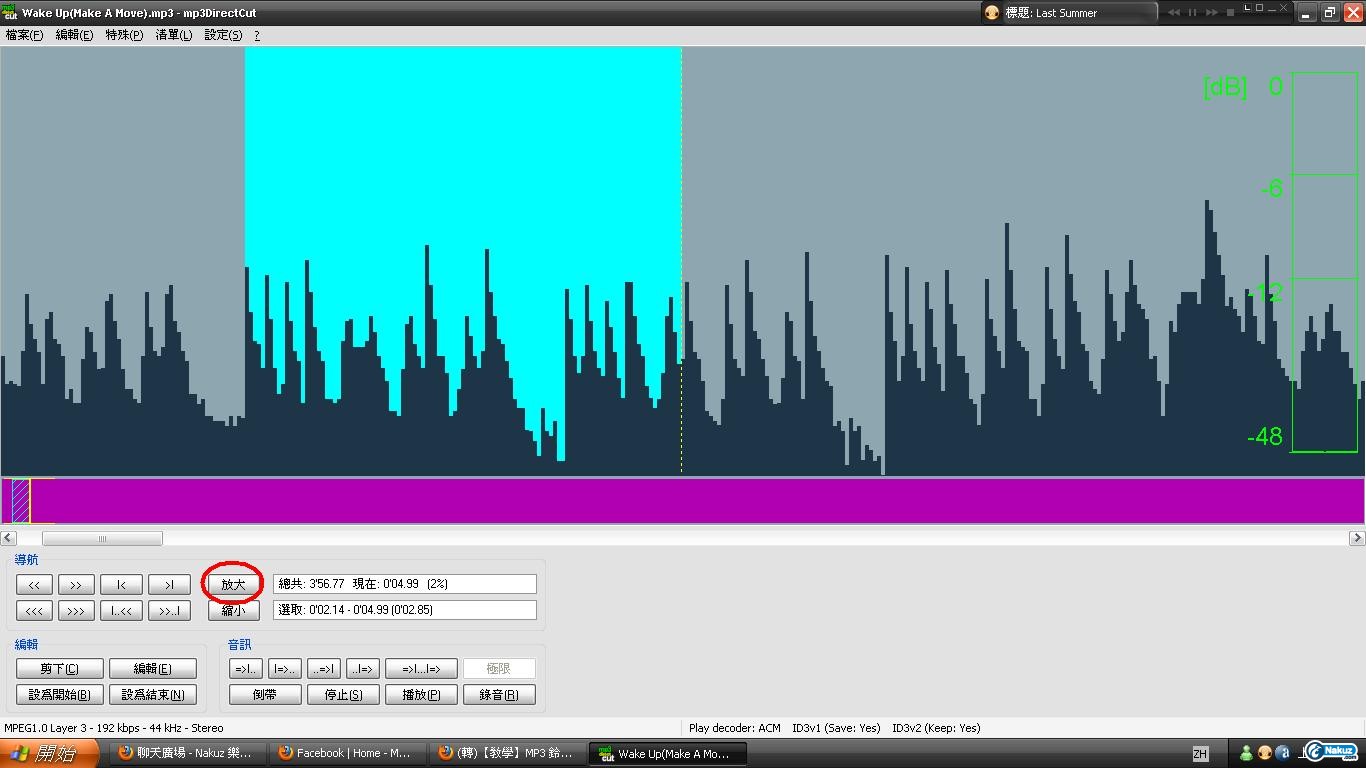This screenshot has width=1366, height=768.
Task: Click the scrollbar right arrow under the waveform
Action: [x=1357, y=538]
